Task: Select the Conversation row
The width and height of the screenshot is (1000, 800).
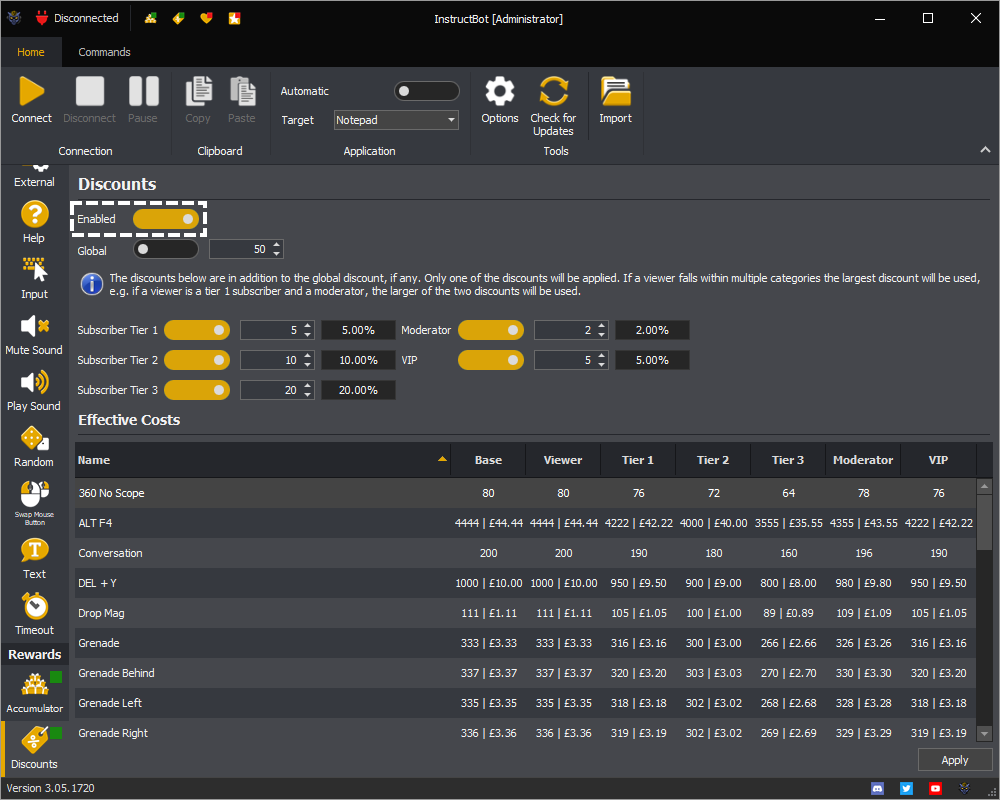Action: click(x=525, y=553)
